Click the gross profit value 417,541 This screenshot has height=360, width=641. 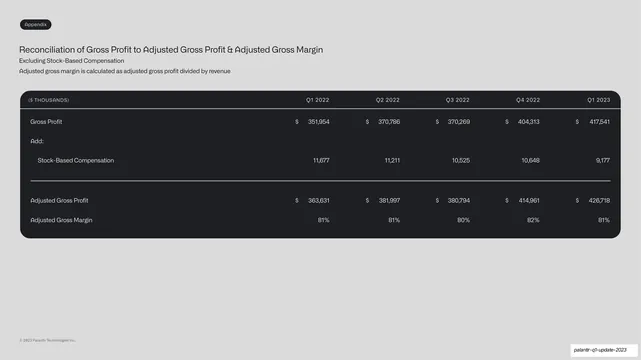(x=599, y=122)
